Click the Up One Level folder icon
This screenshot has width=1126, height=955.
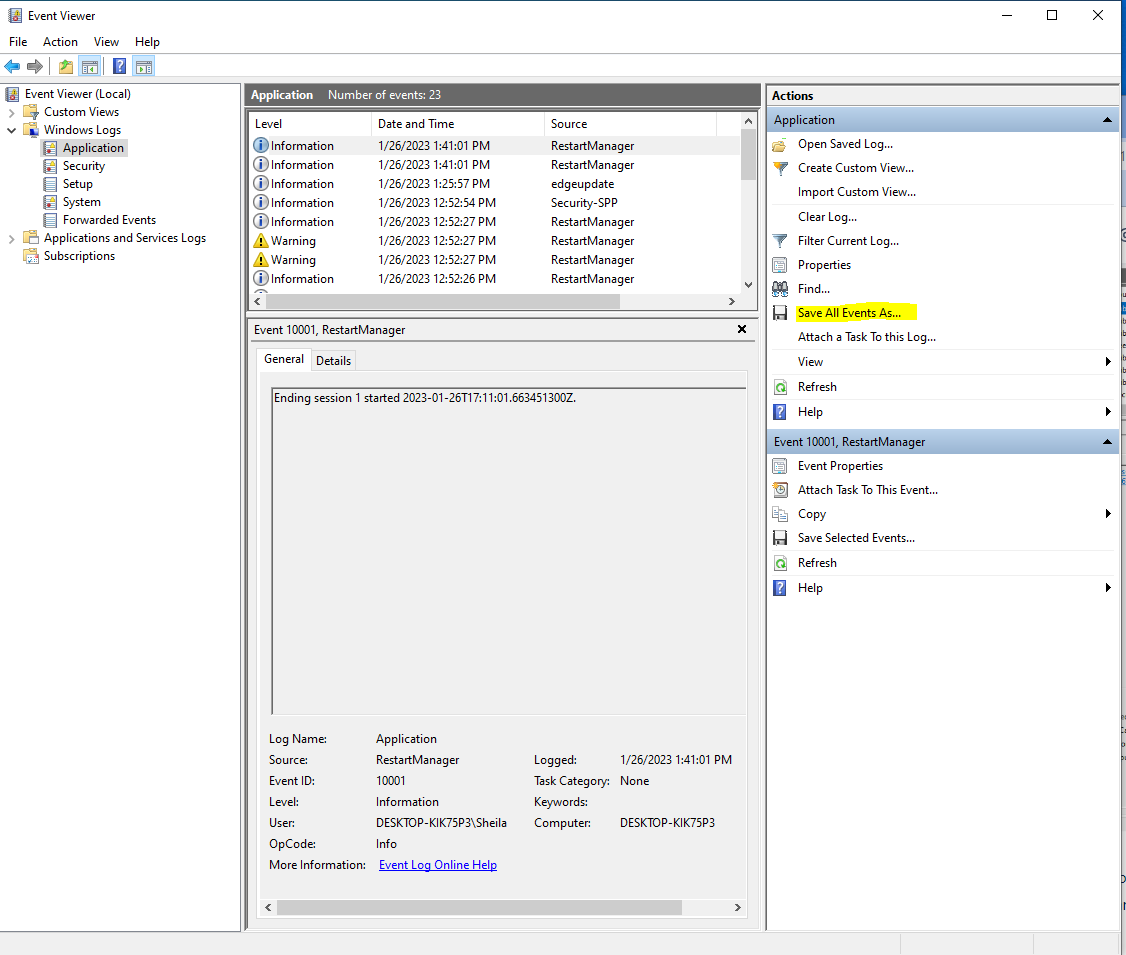pos(66,67)
